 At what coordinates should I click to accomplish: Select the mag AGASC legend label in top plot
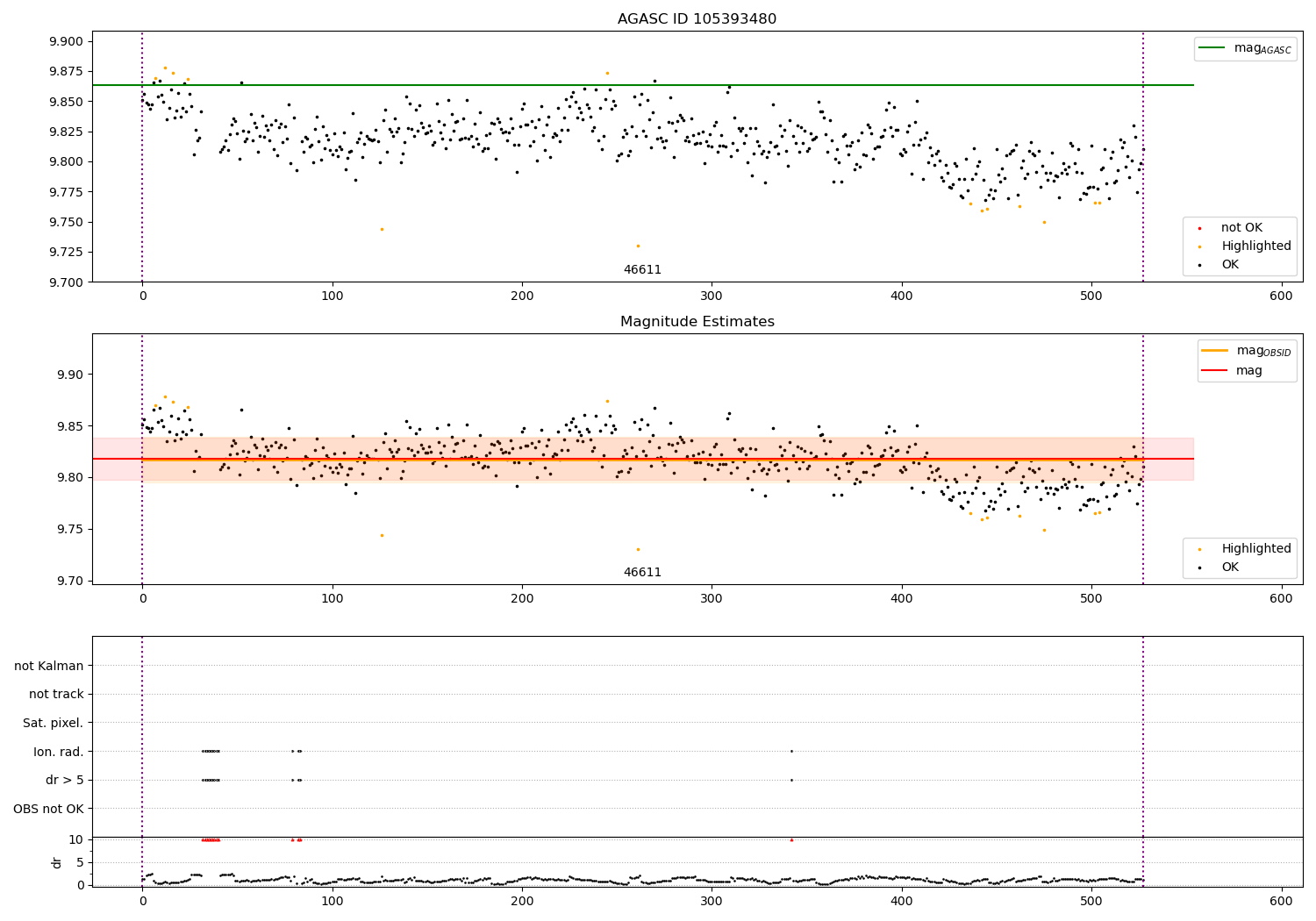pyautogui.click(x=1262, y=48)
